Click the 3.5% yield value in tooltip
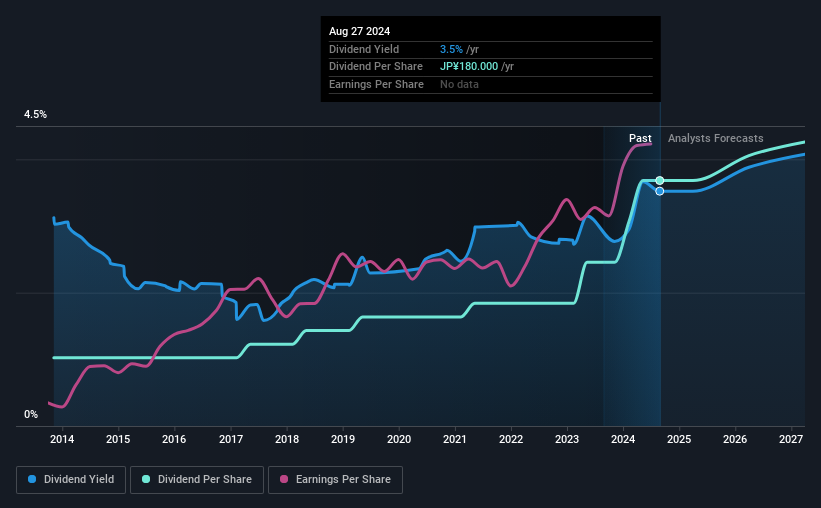The width and height of the screenshot is (821, 508). click(449, 49)
